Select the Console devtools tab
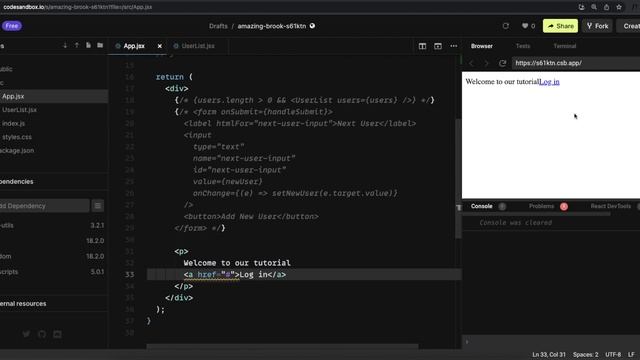640x360 pixels. click(x=482, y=207)
